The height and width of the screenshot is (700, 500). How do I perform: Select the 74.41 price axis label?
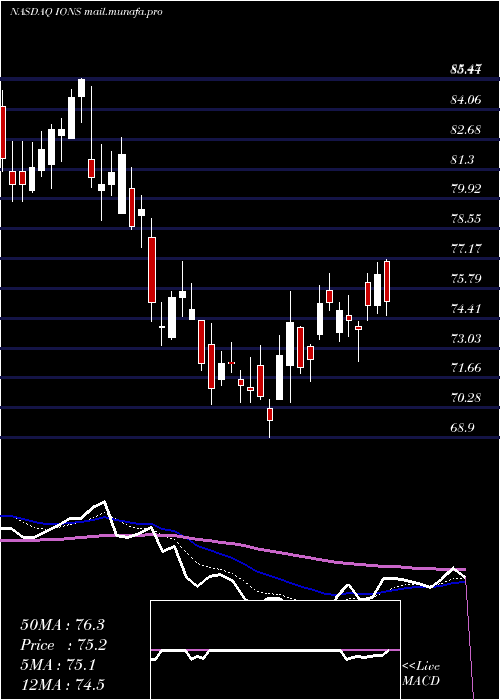(466, 308)
